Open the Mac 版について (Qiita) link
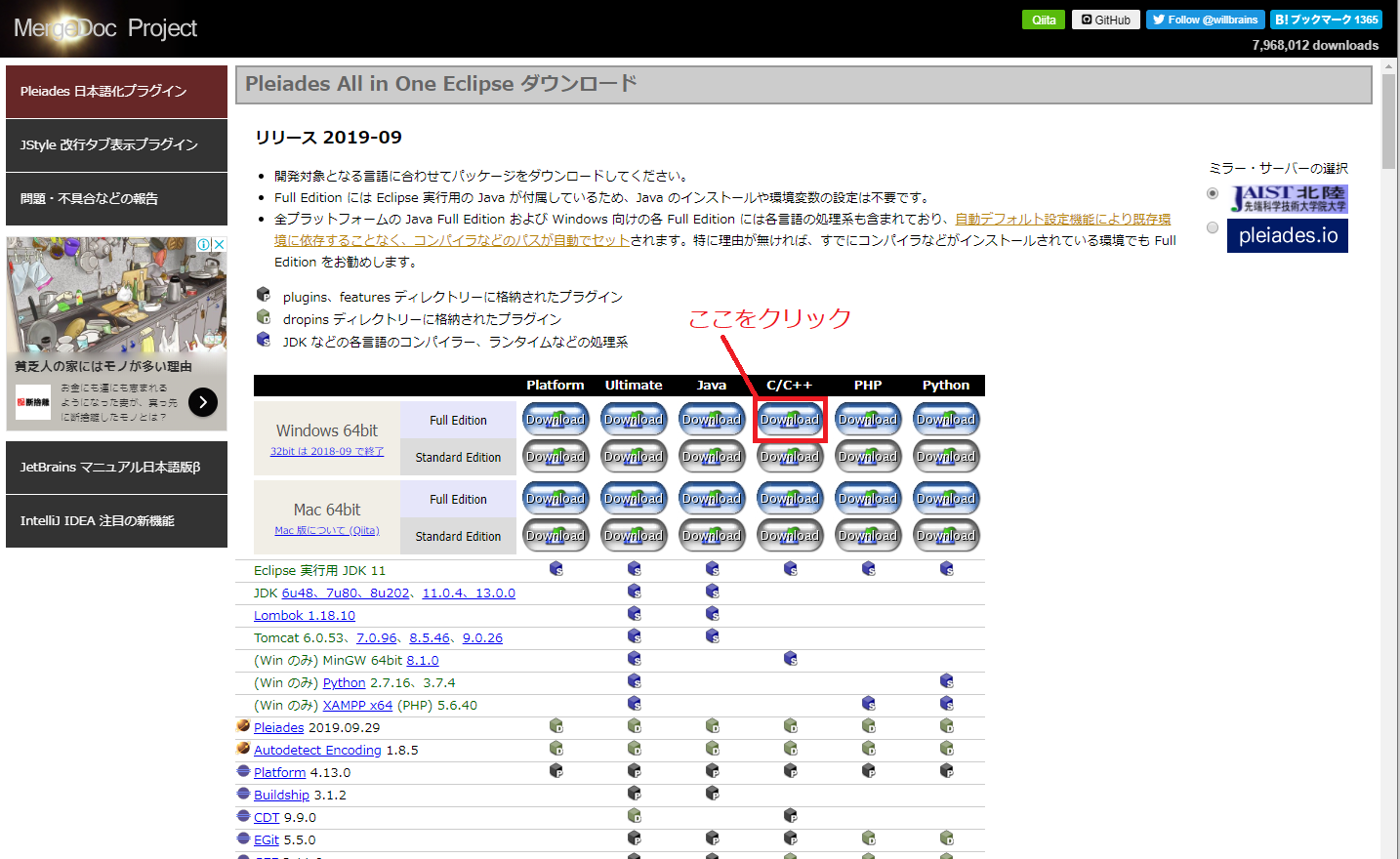This screenshot has height=859, width=1400. 327,530
